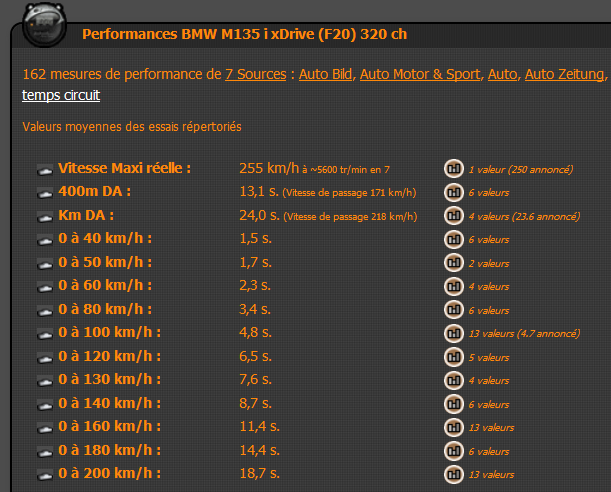Open chart icon for 0 à 140 km/h
Viewport: 611px width, 492px height.
coord(454,404)
